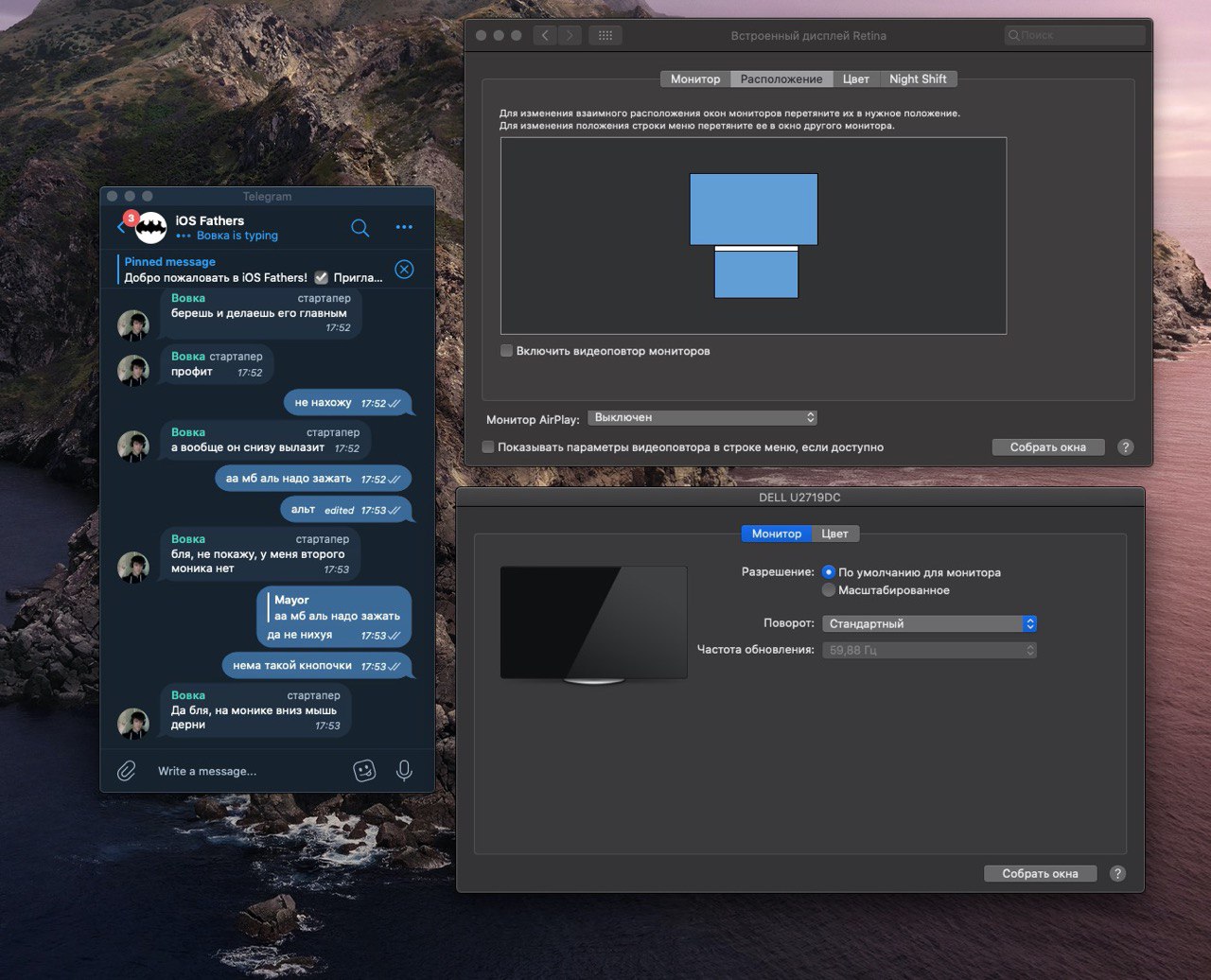Record a voice message with microphone icon
The height and width of the screenshot is (980, 1211).
click(x=404, y=771)
